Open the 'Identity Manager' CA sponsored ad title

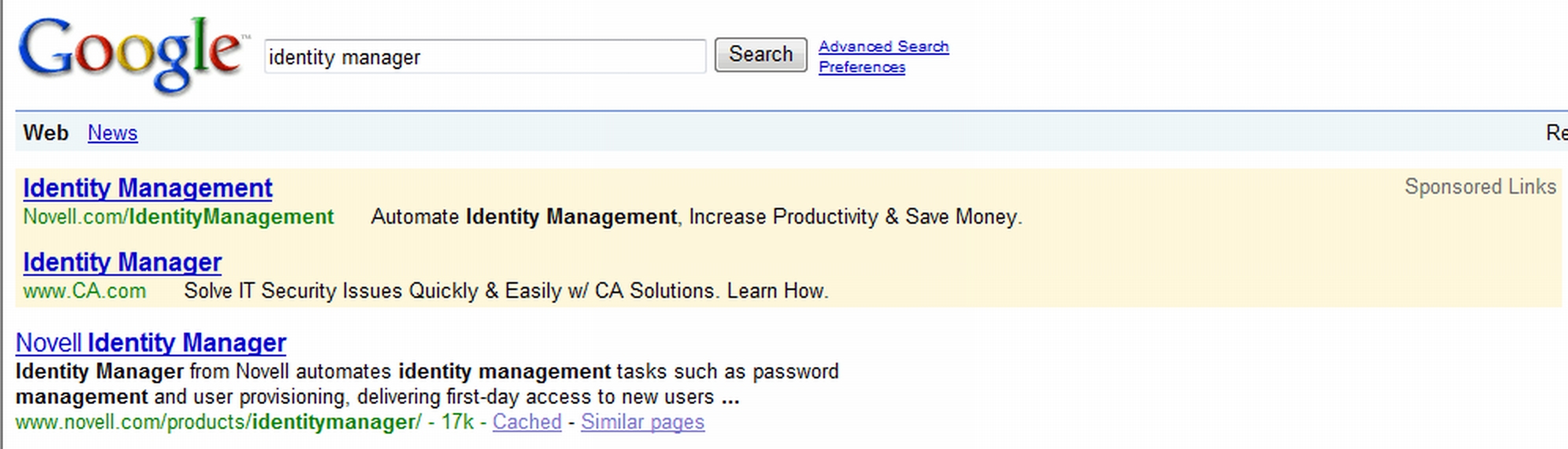click(122, 262)
